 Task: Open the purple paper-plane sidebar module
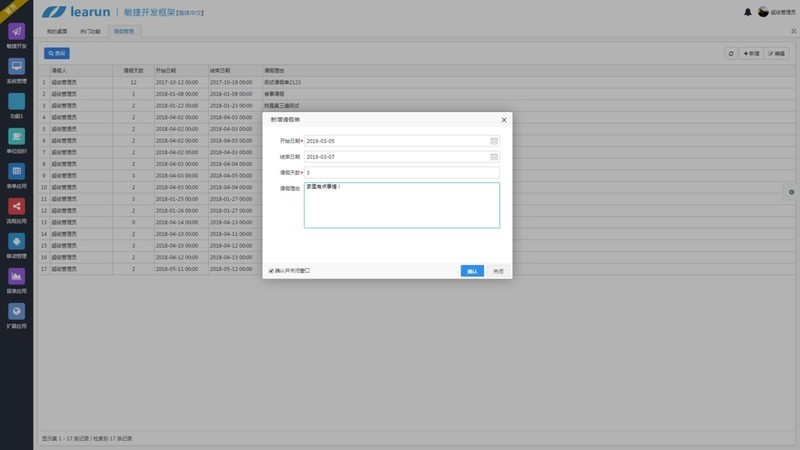click(16, 32)
